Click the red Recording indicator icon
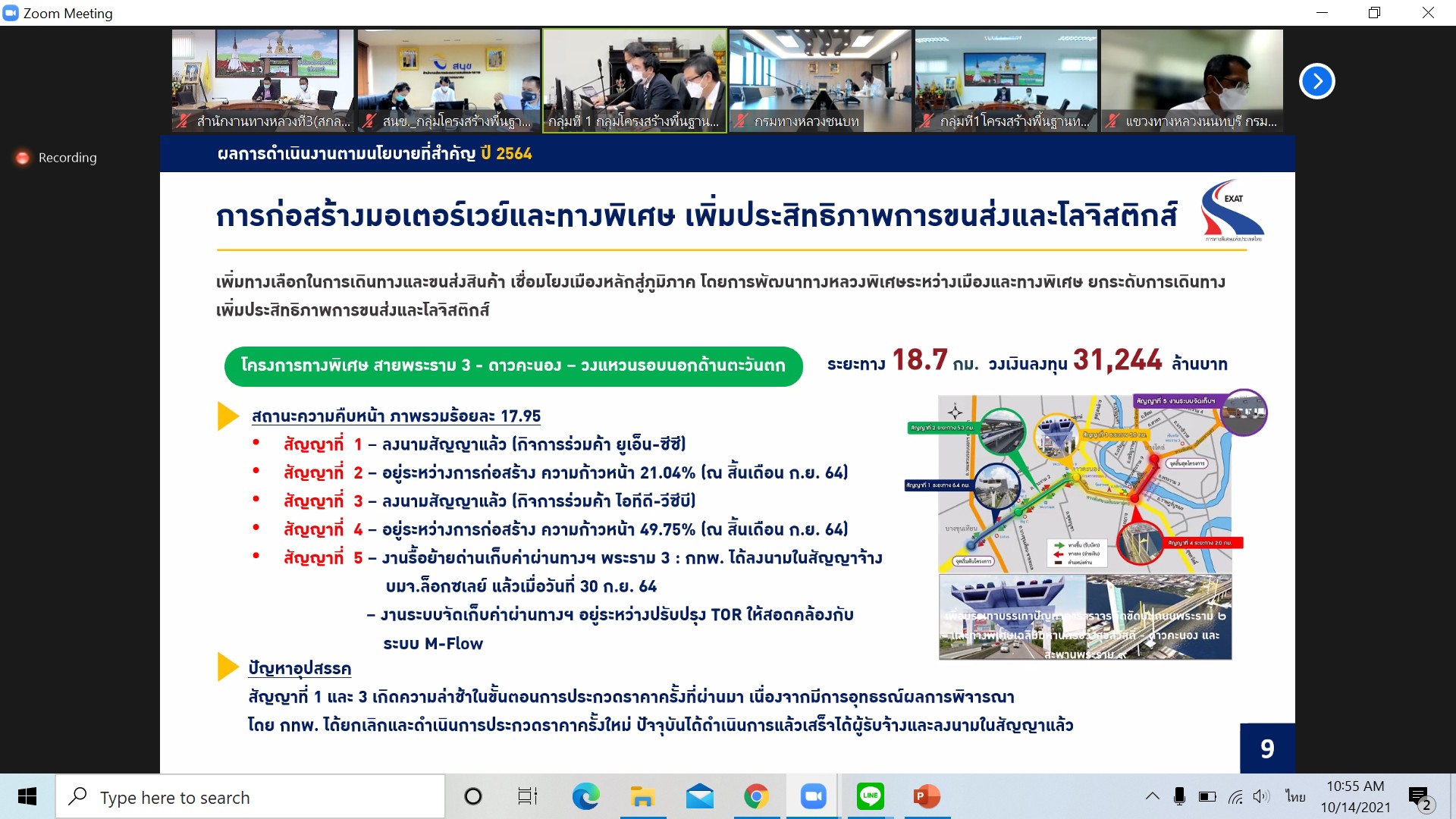This screenshot has width=1456, height=819. [23, 158]
